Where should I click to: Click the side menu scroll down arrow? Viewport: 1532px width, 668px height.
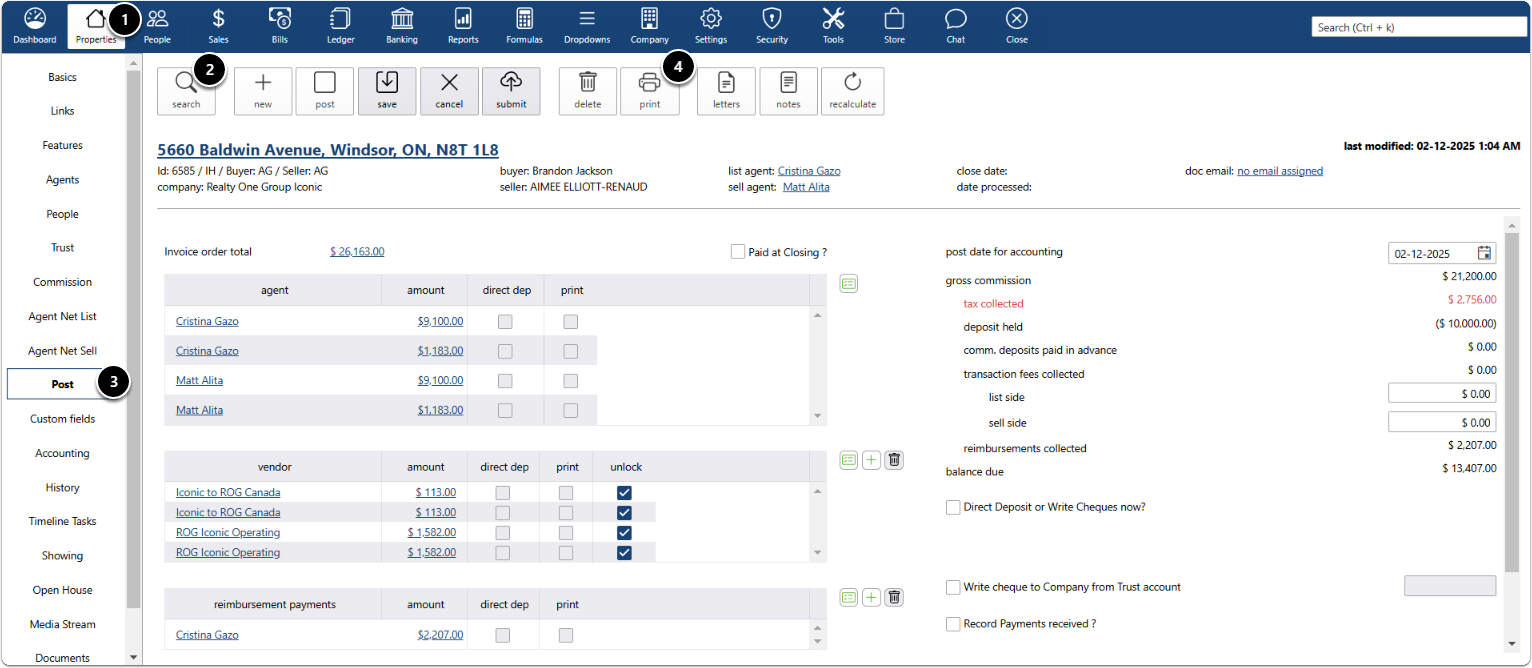click(134, 657)
